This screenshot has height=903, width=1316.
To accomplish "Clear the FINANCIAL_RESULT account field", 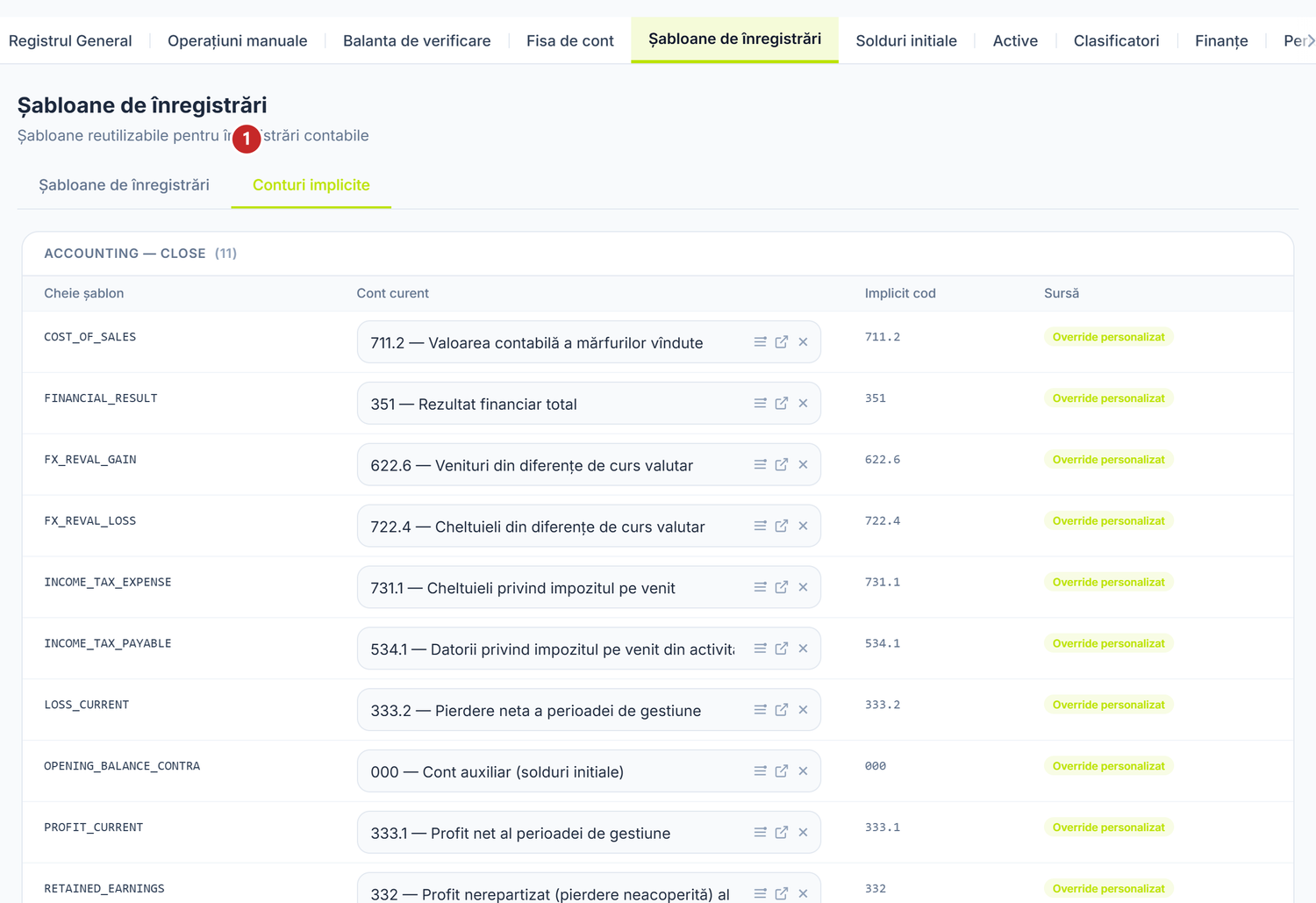I will point(803,404).
